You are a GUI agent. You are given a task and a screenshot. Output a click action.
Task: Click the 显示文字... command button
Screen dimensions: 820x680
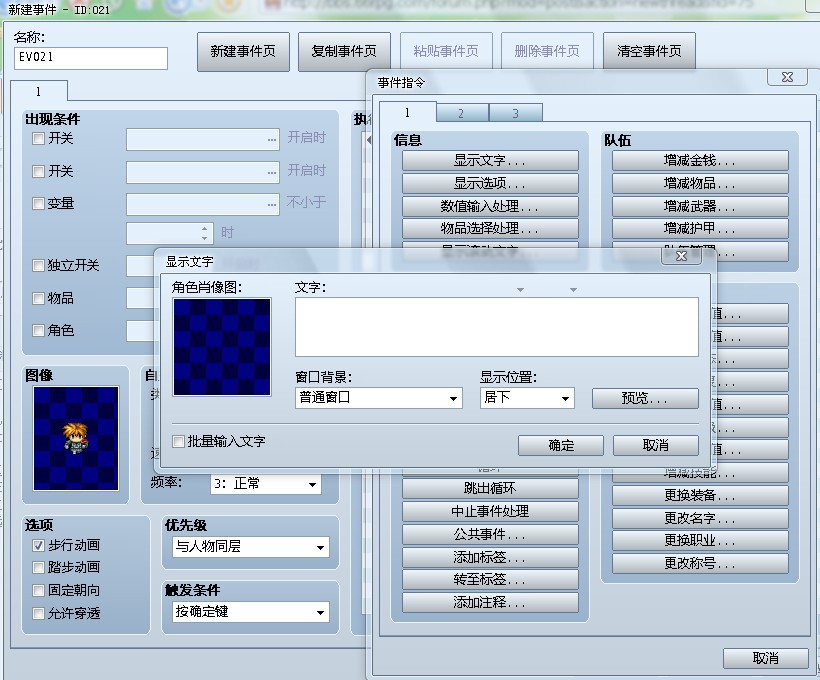click(491, 161)
